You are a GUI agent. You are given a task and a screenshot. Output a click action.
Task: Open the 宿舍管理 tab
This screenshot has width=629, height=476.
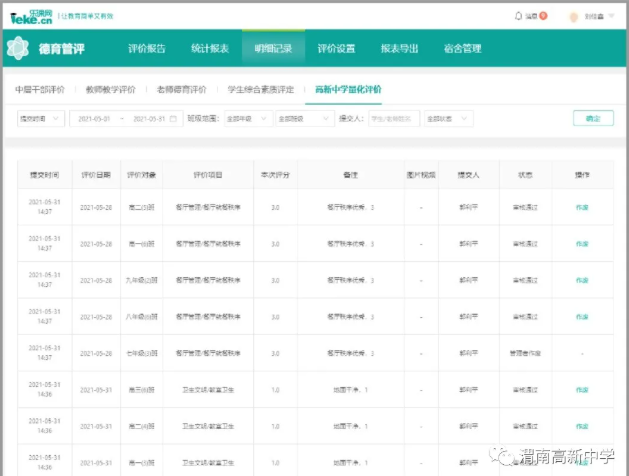(x=463, y=49)
